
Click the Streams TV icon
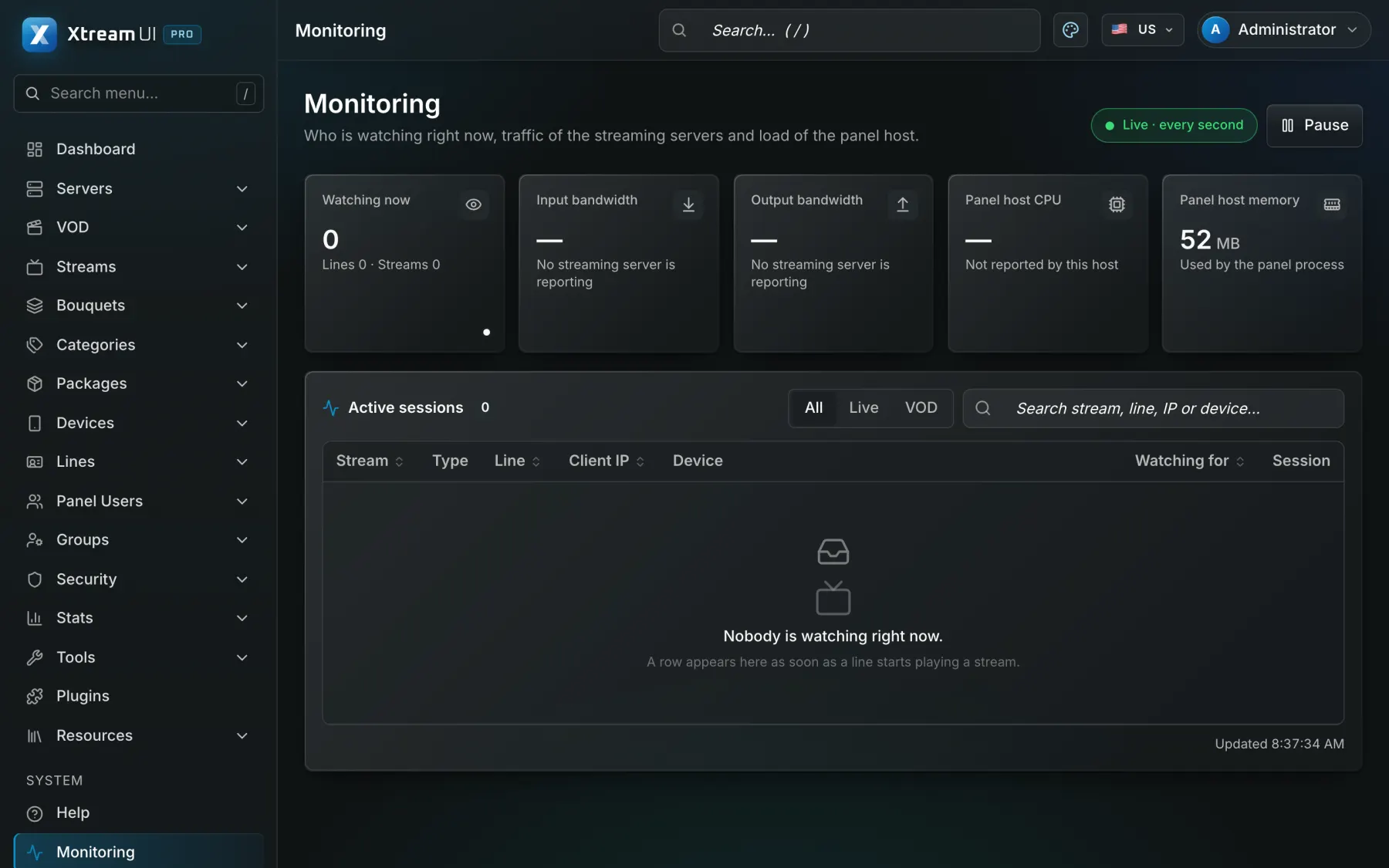pyautogui.click(x=35, y=267)
